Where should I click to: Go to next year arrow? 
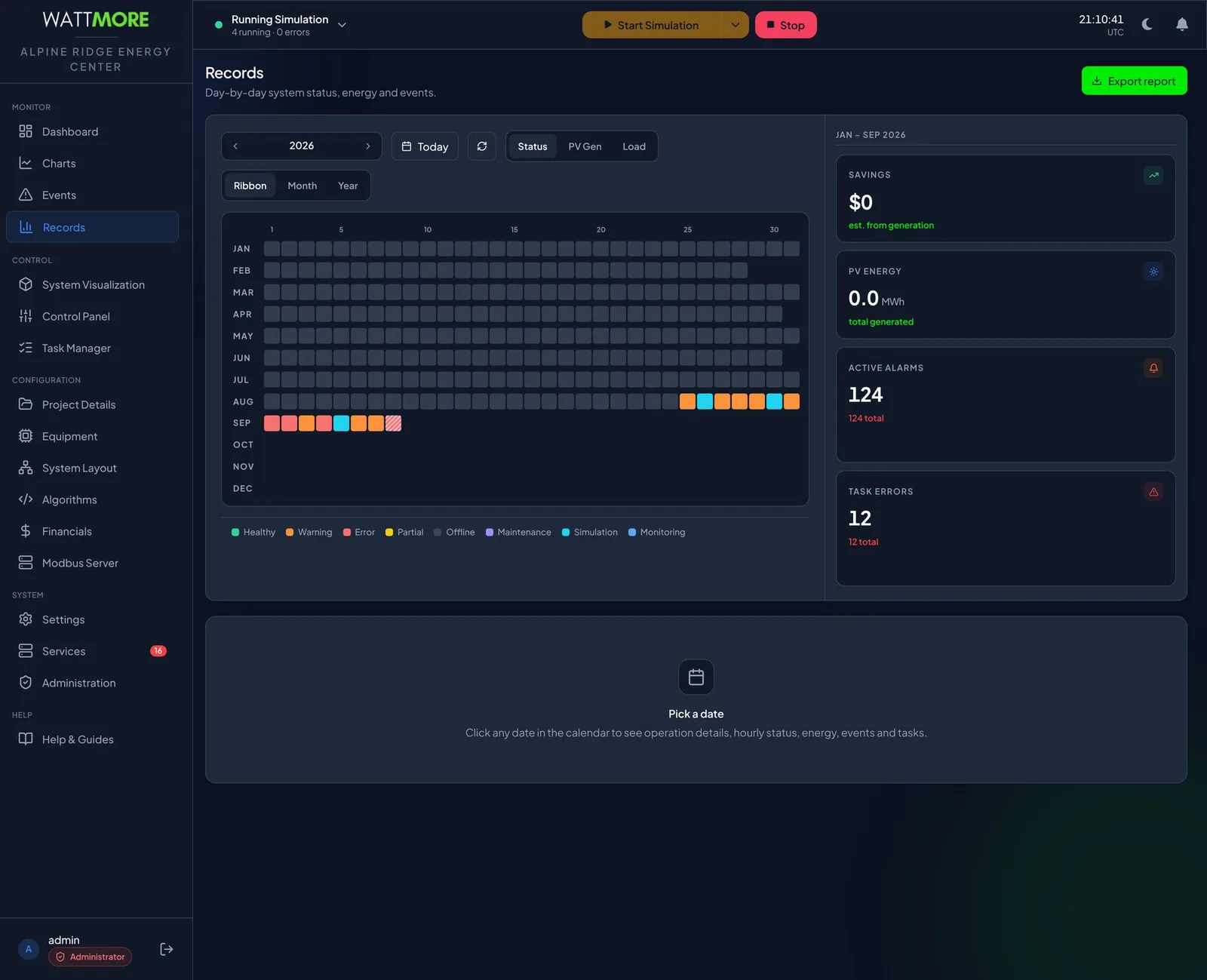point(367,146)
